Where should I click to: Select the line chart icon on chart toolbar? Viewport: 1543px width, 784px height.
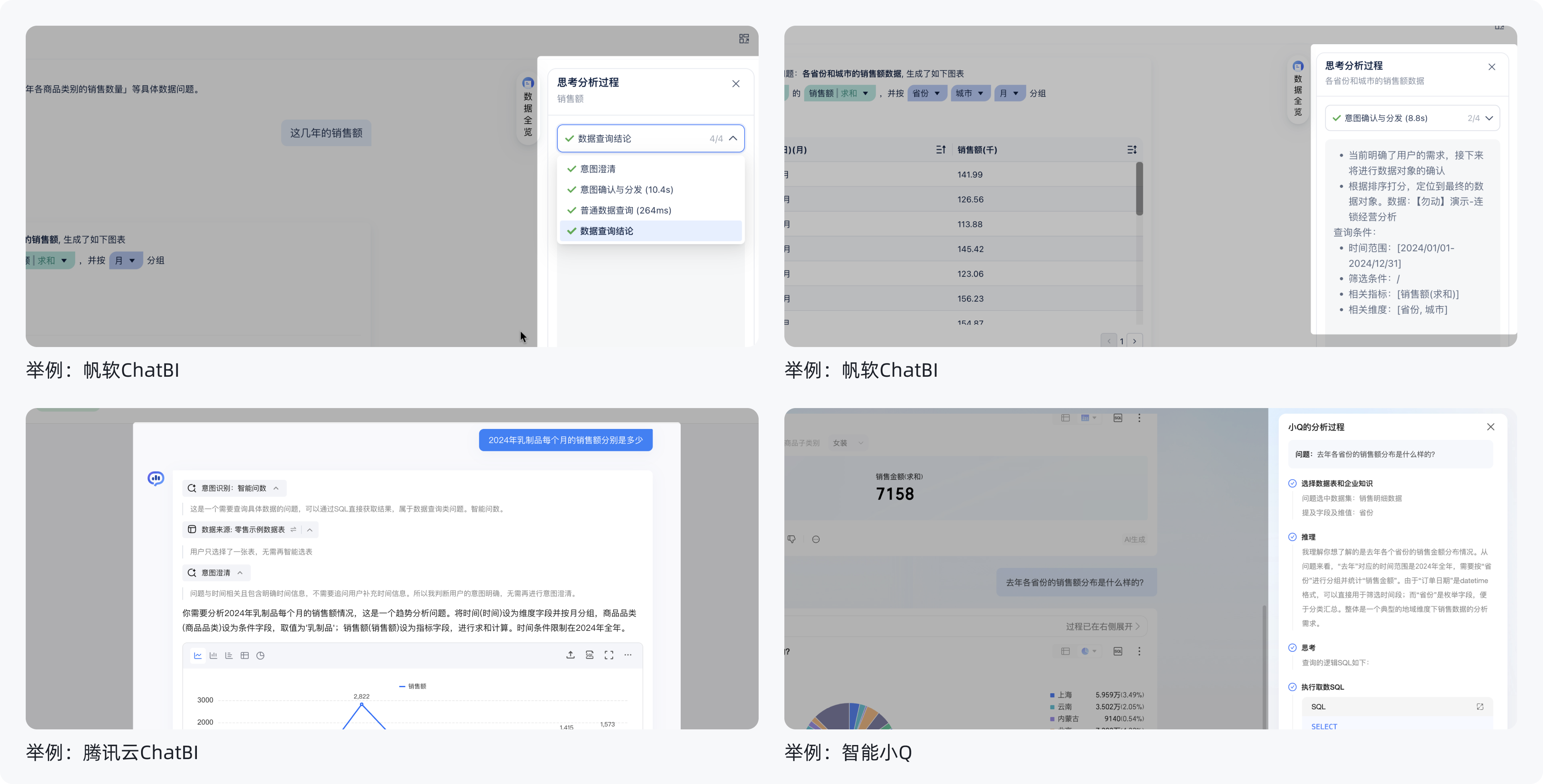pyautogui.click(x=198, y=655)
